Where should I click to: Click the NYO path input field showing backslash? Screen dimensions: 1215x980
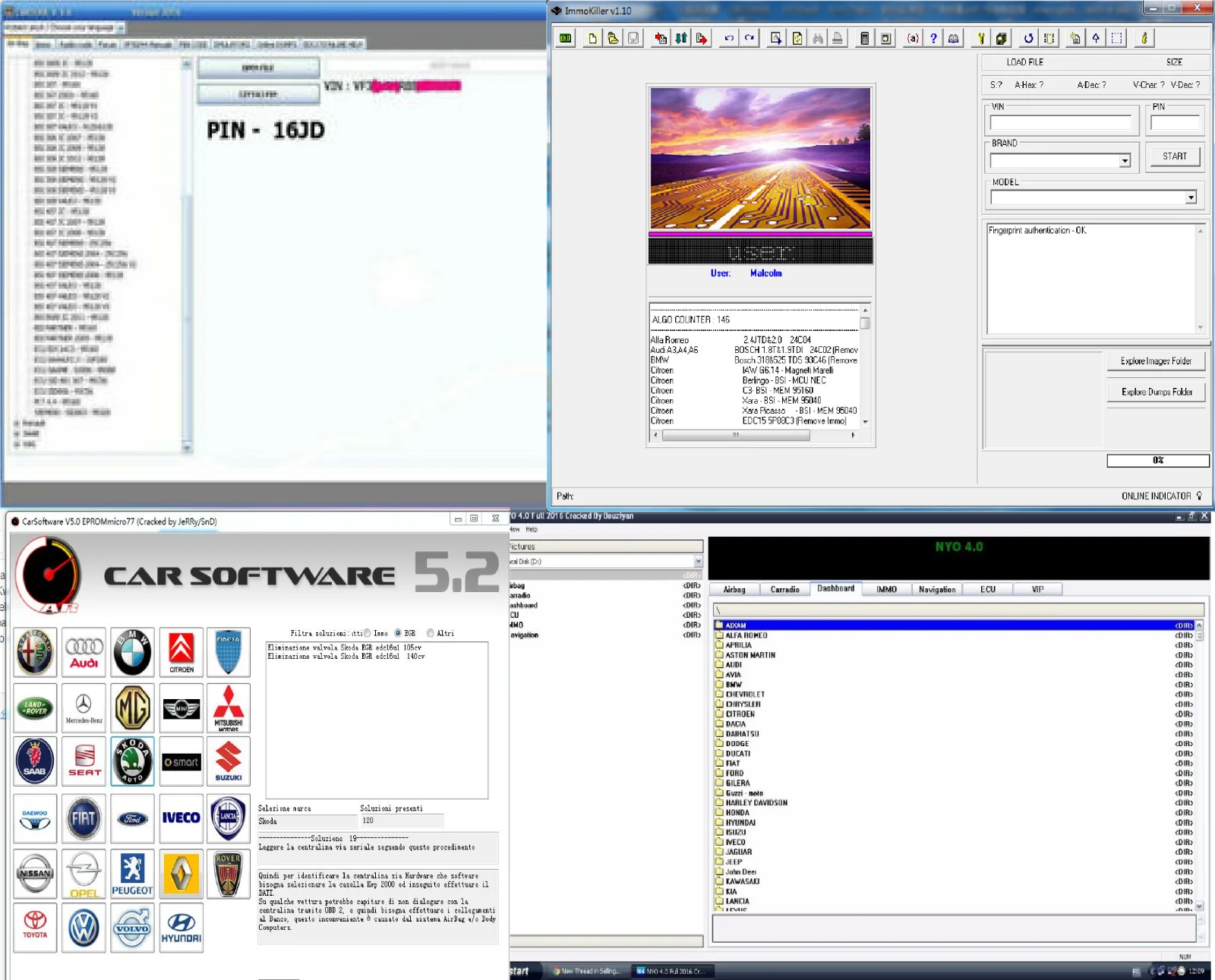point(958,610)
